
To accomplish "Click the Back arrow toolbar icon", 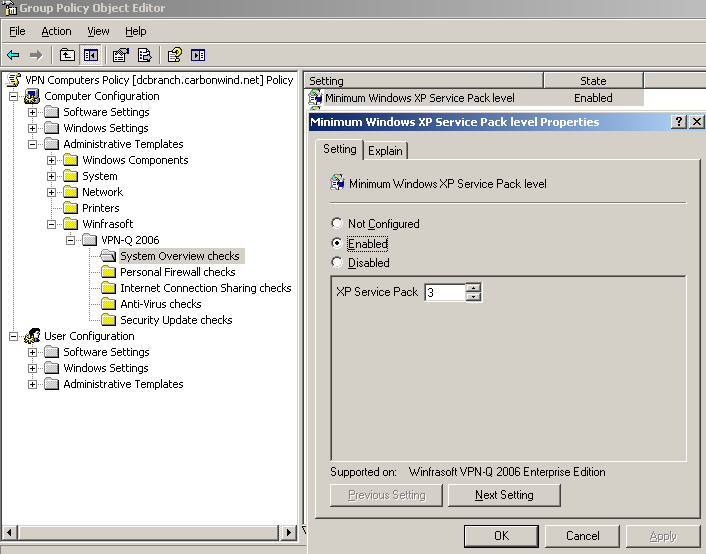I will tap(13, 55).
